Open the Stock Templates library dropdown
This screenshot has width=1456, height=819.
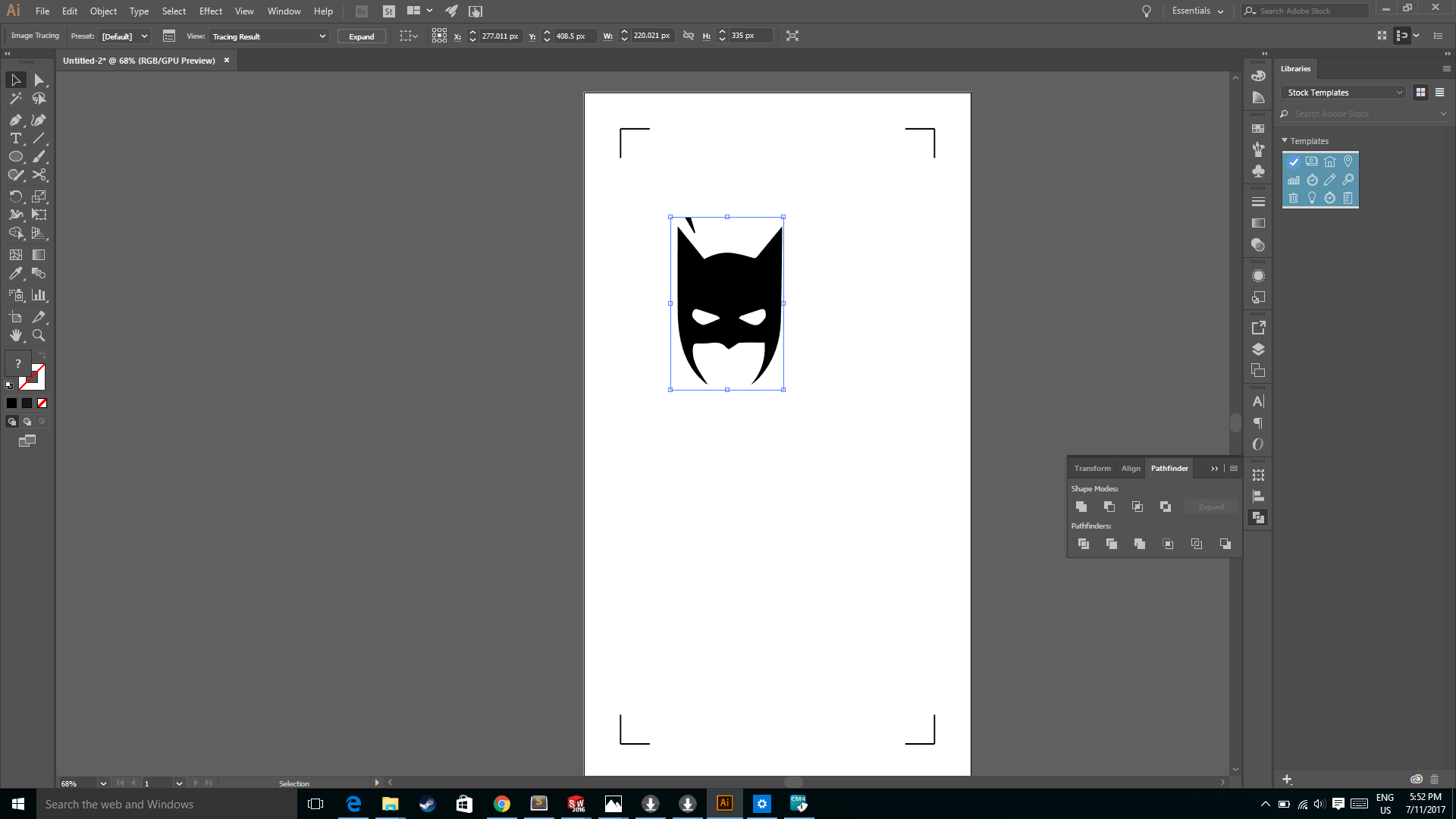coord(1344,93)
